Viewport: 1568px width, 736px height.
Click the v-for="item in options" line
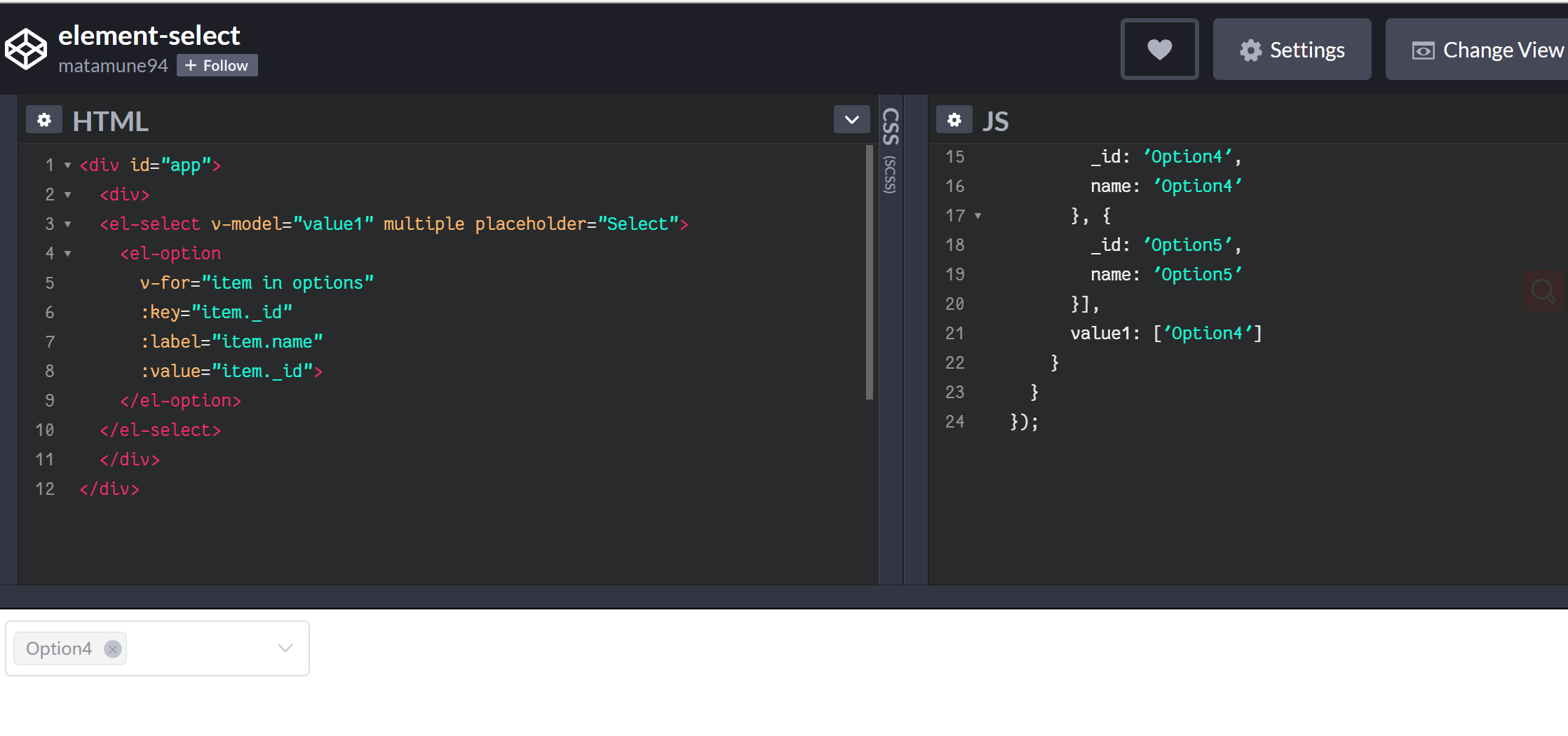(257, 283)
